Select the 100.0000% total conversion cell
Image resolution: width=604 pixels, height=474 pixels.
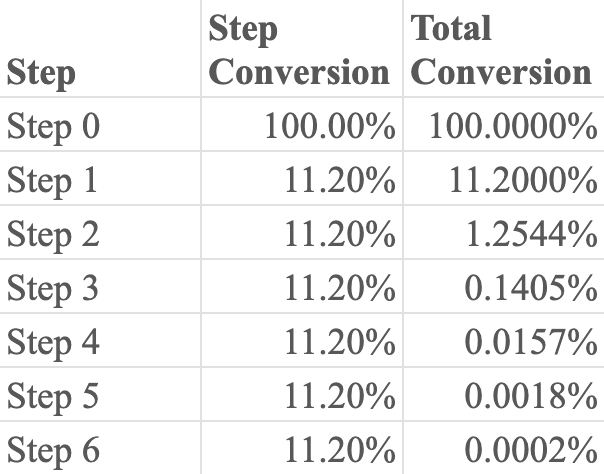[513, 127]
